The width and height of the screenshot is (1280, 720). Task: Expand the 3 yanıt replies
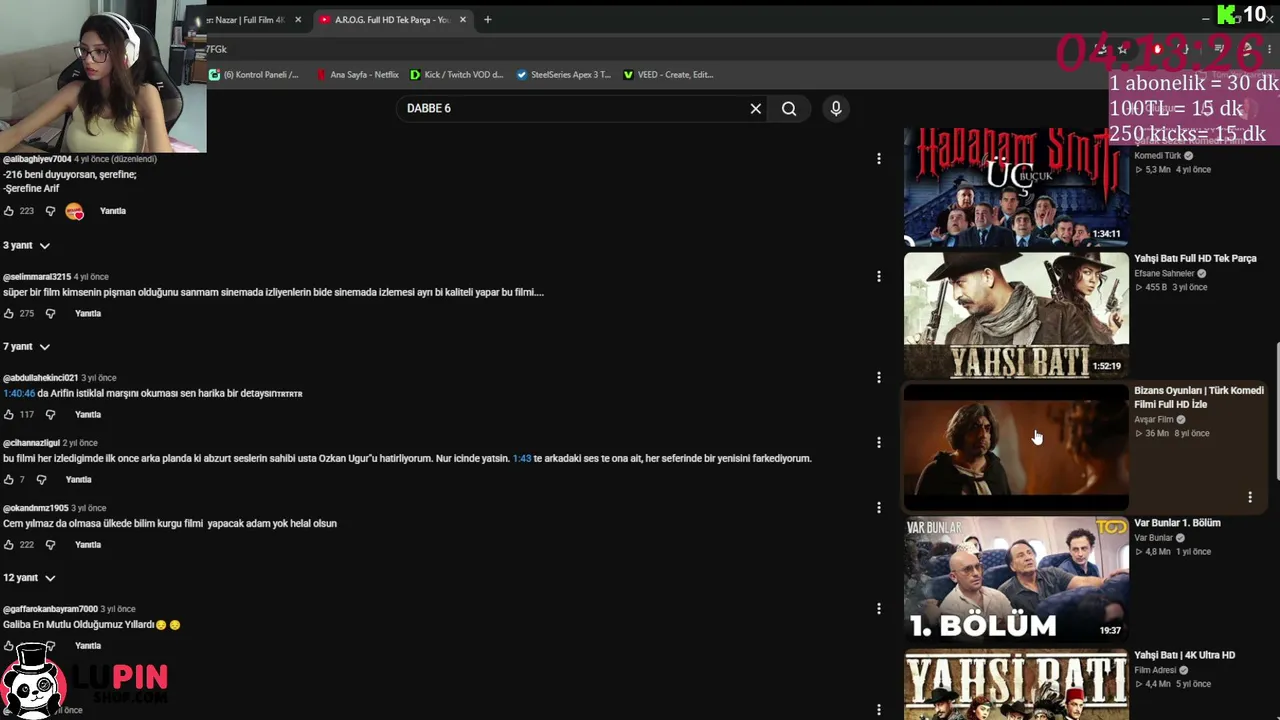click(x=26, y=245)
